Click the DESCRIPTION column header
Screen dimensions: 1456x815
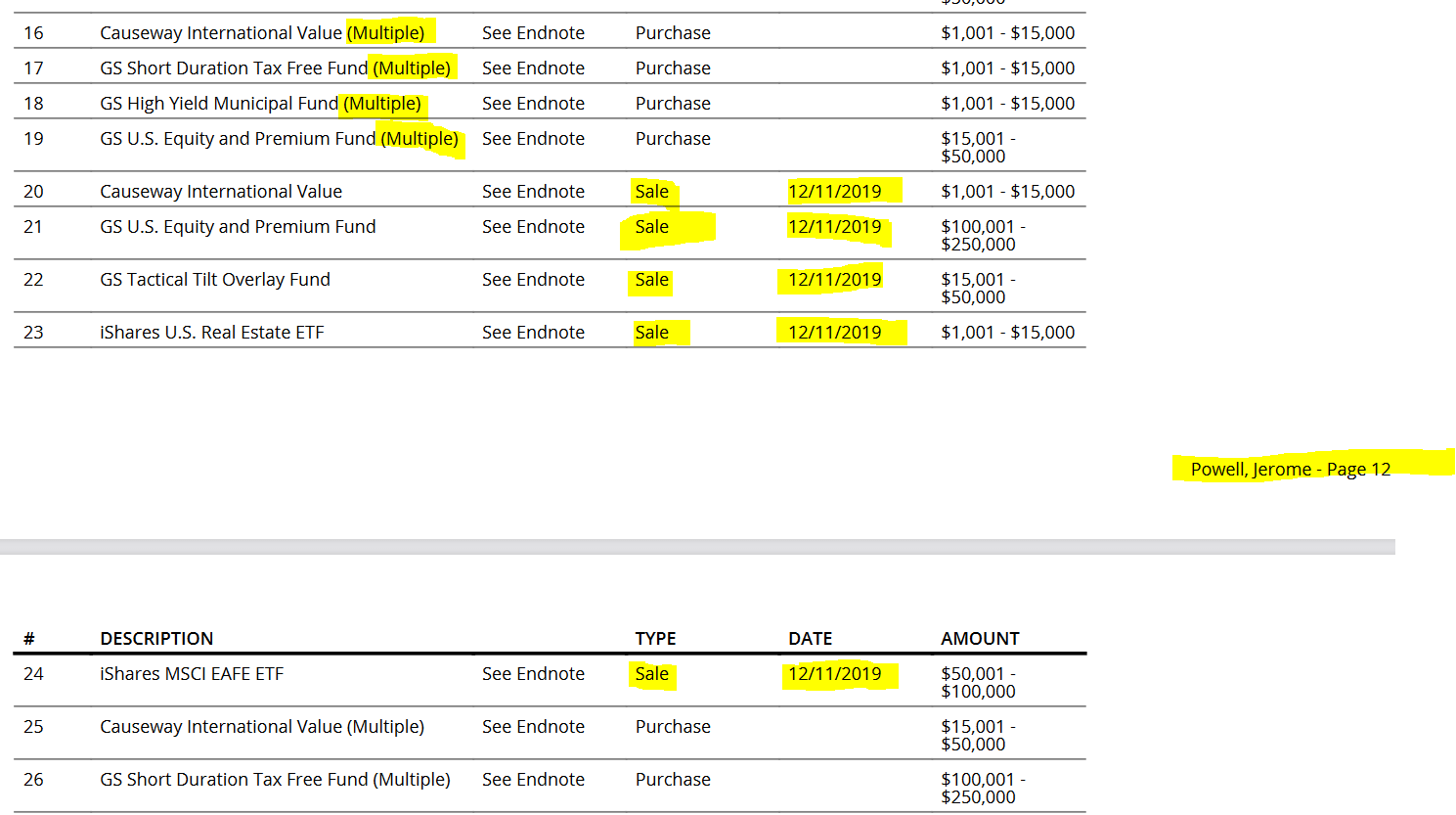click(156, 639)
